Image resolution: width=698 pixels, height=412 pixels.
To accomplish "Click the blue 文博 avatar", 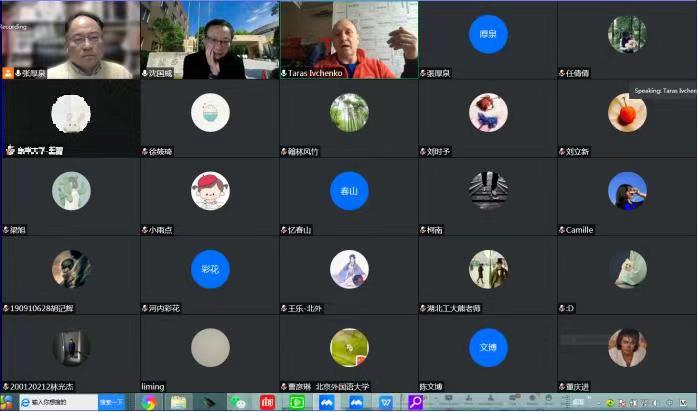I will 488,347.
